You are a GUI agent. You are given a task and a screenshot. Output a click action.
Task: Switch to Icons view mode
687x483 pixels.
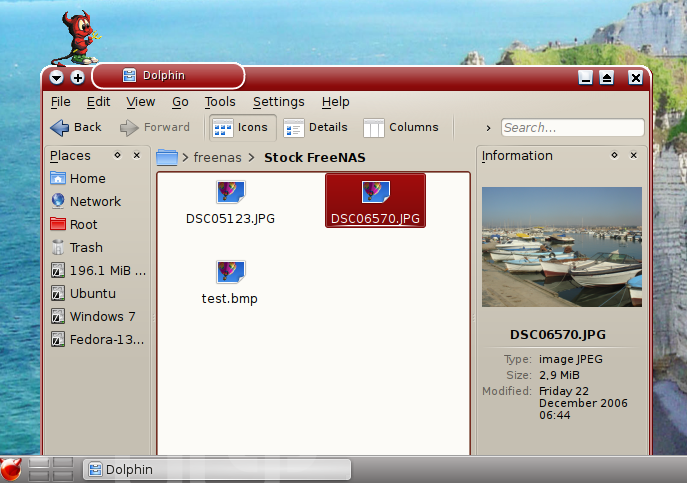pyautogui.click(x=241, y=128)
